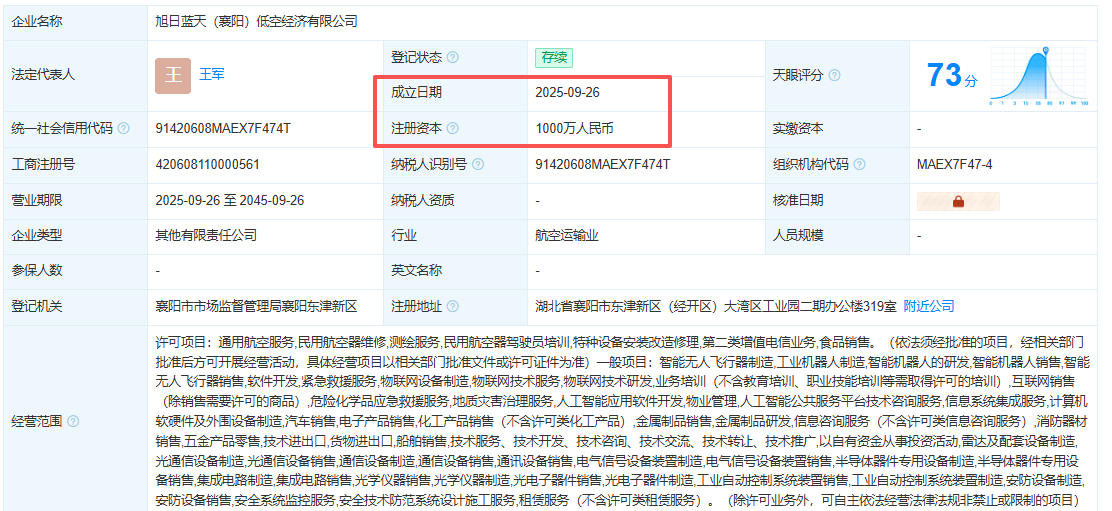
Task: Open legal representative 王军 link
Action: tap(211, 74)
